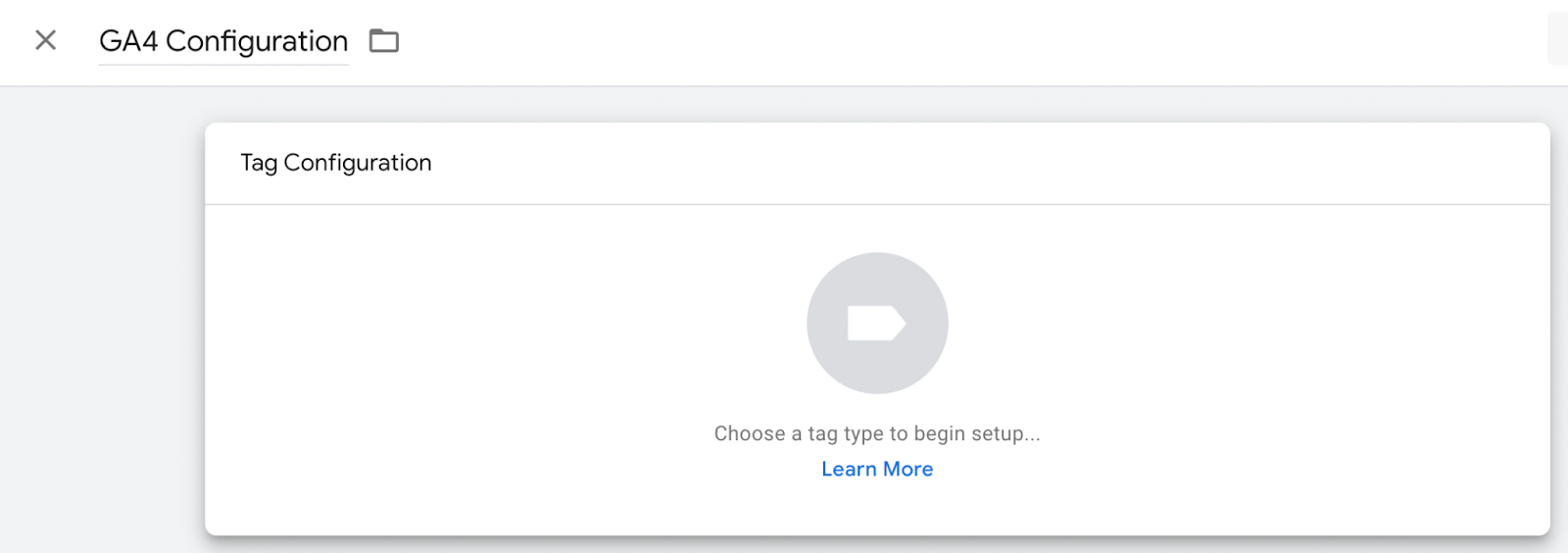Click the word "Configuration" in the tag title

[257, 41]
